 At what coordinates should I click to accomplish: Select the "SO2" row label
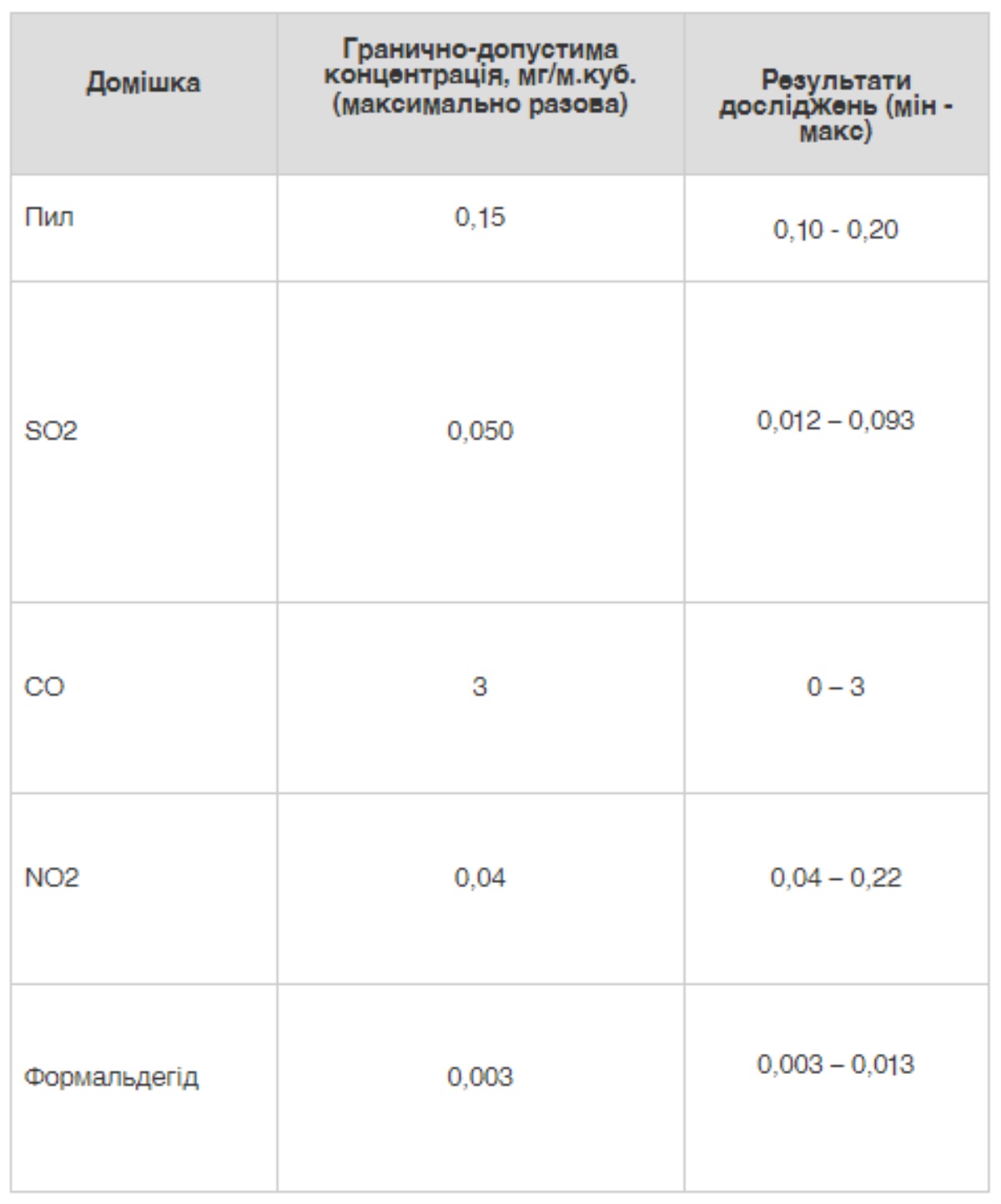click(51, 431)
